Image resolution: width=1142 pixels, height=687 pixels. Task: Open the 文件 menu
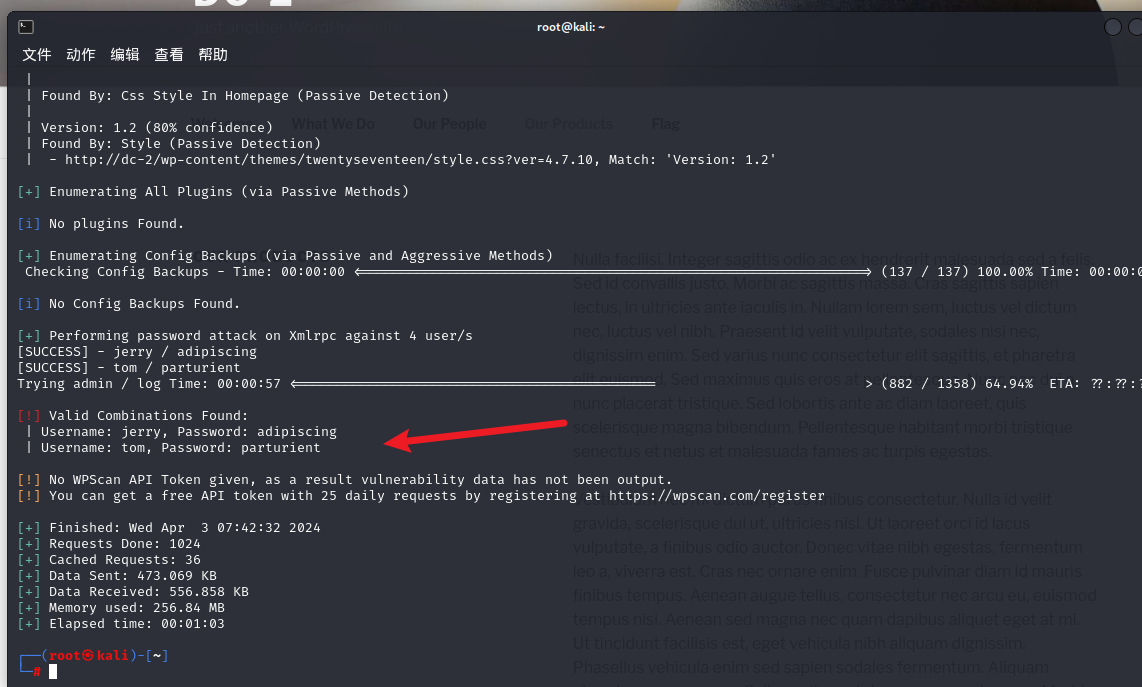pos(36,55)
